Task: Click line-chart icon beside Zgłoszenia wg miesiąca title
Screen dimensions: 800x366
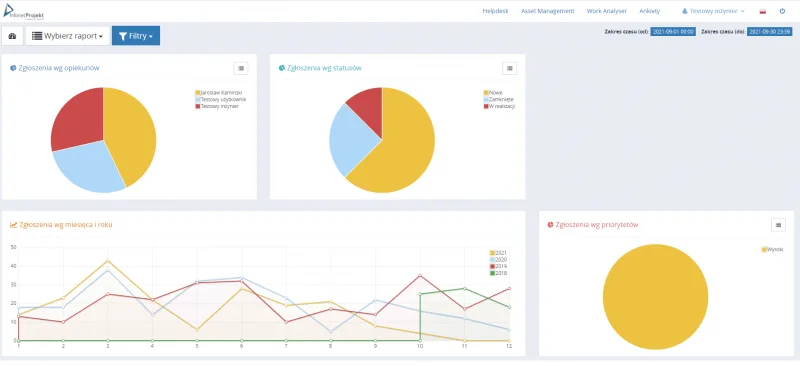Action: click(x=14, y=225)
